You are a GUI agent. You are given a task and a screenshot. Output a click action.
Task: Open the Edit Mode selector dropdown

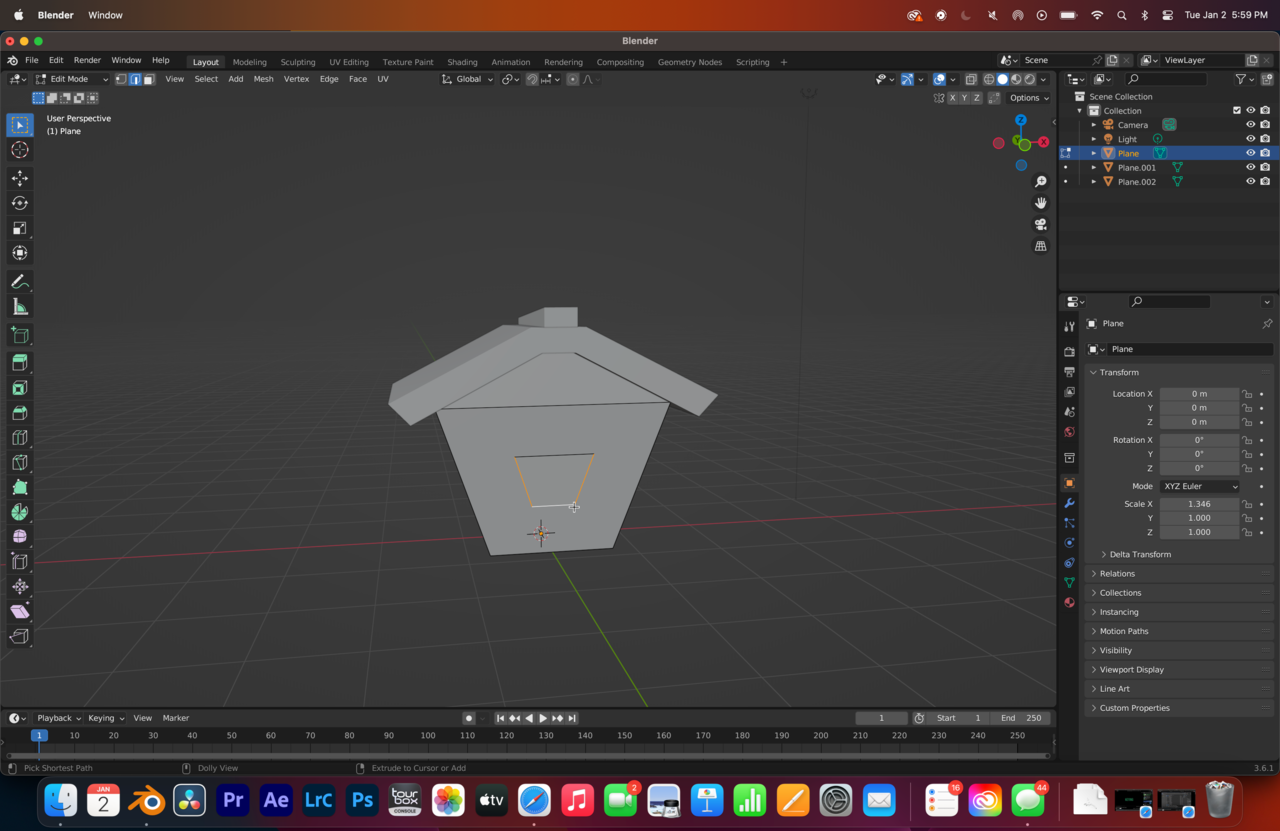[71, 79]
